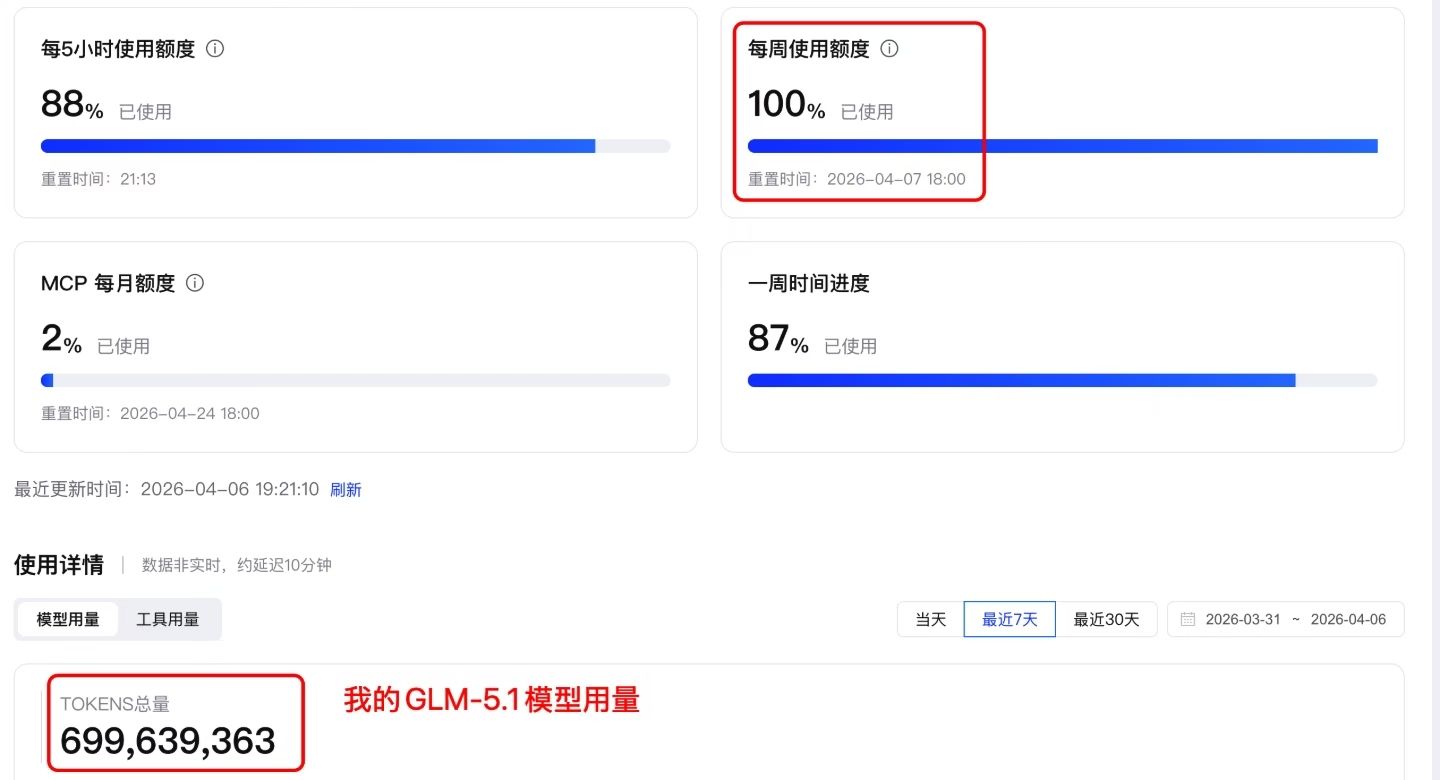
Task: Click the red 我的GLM-5.1模型用量 annotation text
Action: 491,700
